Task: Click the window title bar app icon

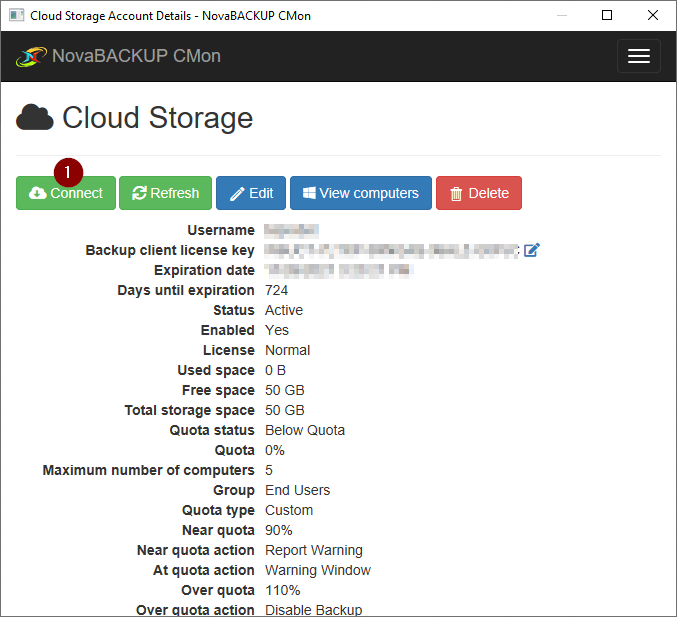Action: (x=16, y=16)
